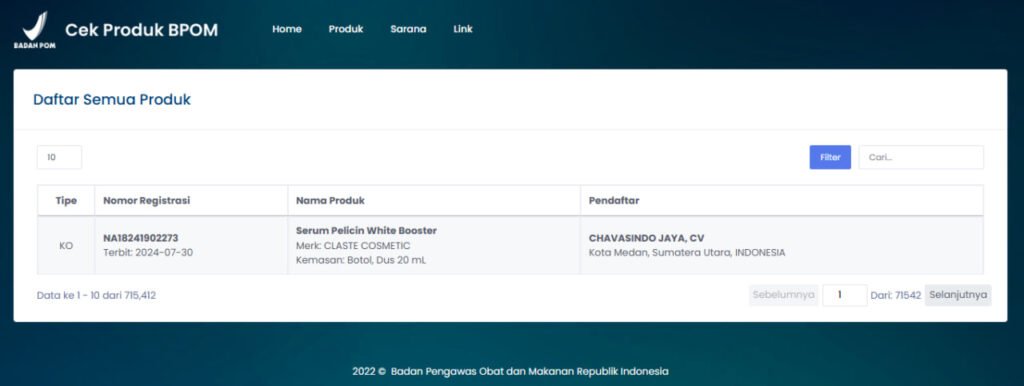
Task: Select registration number NA18241902273
Action: [x=140, y=238]
